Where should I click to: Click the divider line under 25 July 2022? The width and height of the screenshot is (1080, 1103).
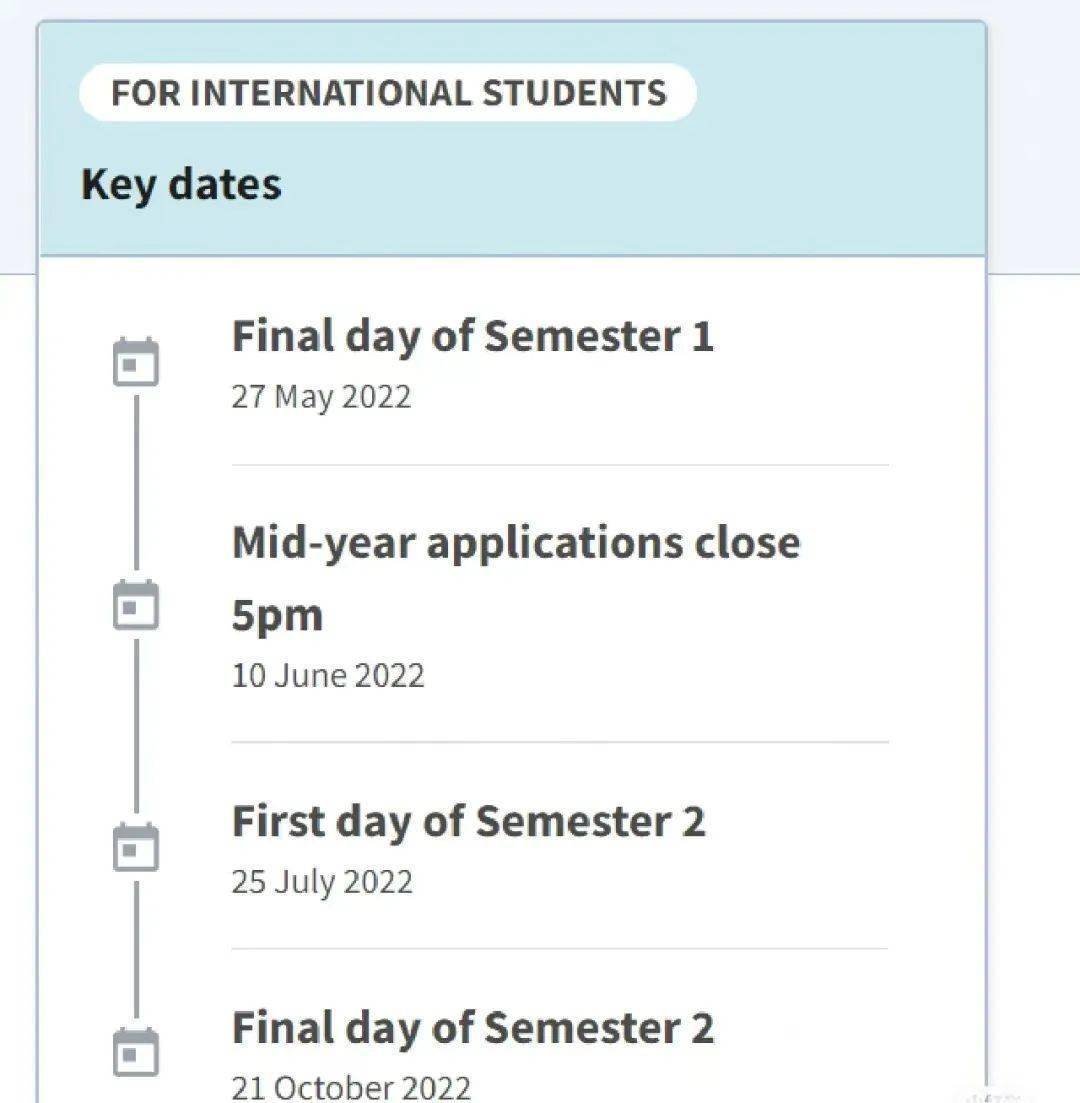(x=560, y=948)
